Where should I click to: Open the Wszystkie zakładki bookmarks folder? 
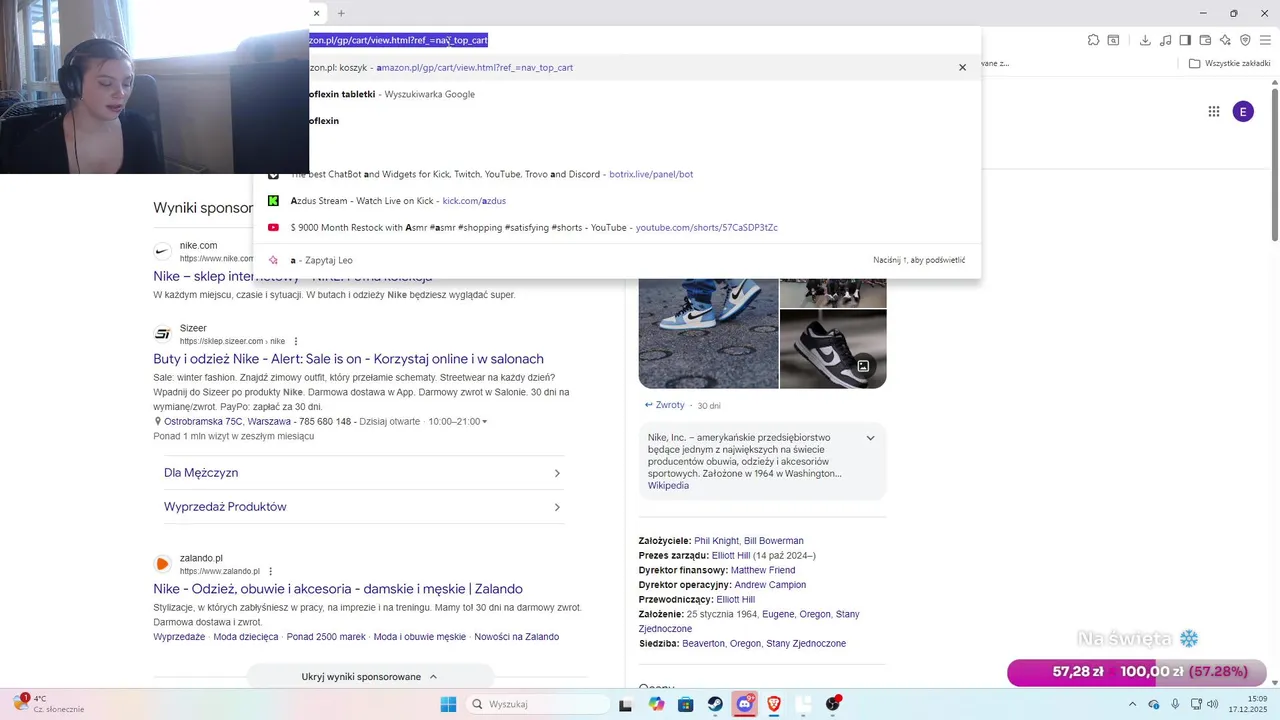point(1229,63)
